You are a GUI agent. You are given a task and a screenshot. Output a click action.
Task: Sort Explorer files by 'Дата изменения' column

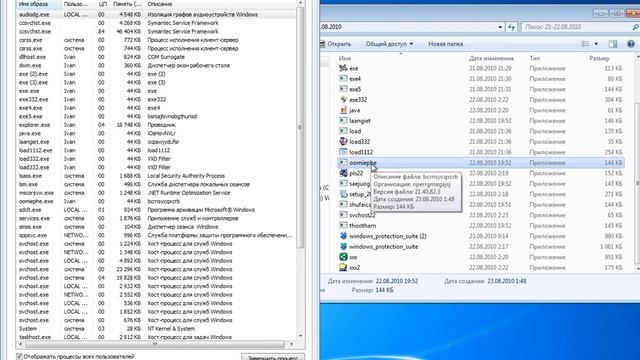tap(491, 58)
